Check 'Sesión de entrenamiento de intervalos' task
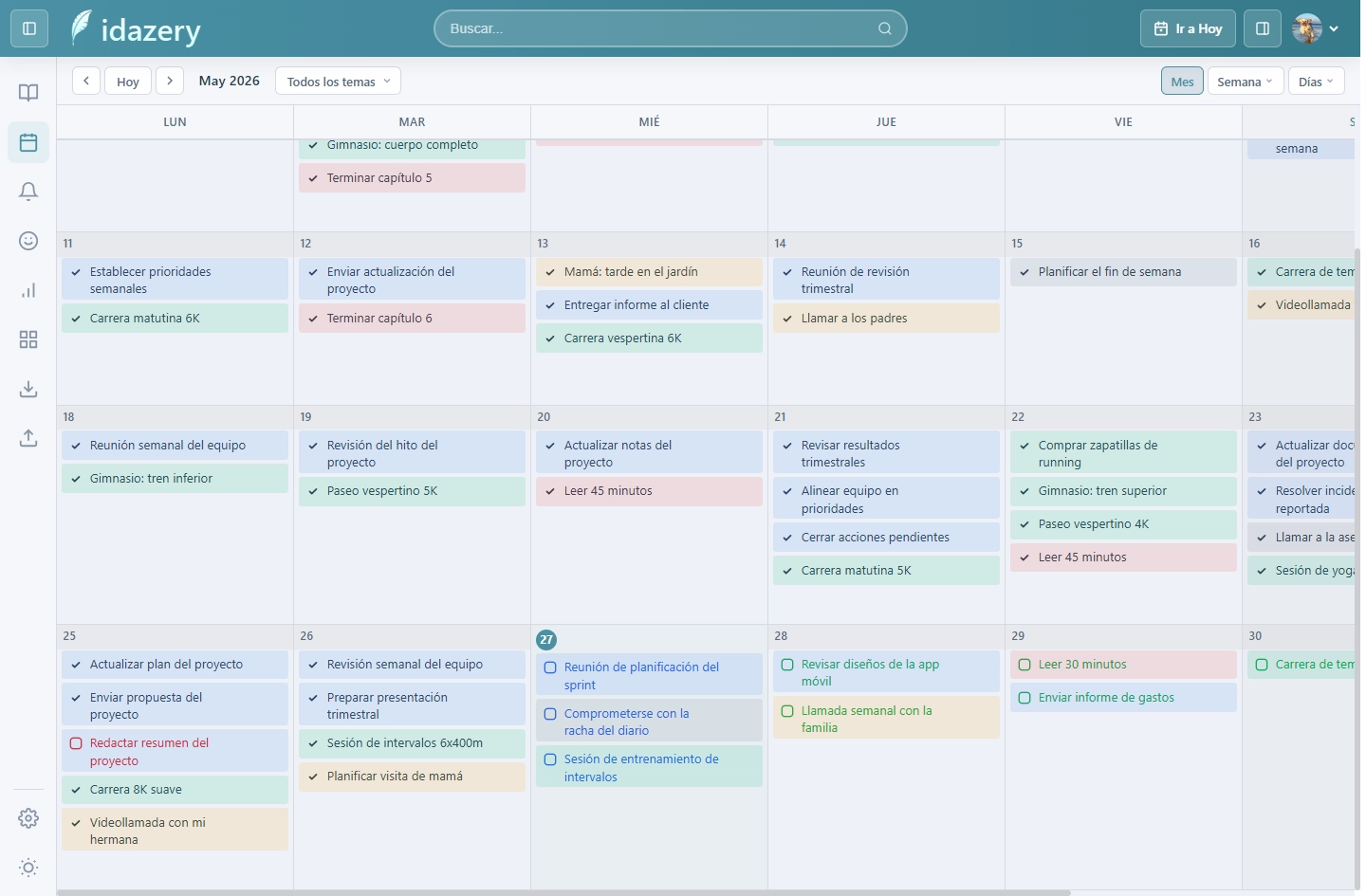1366x896 pixels. click(550, 759)
